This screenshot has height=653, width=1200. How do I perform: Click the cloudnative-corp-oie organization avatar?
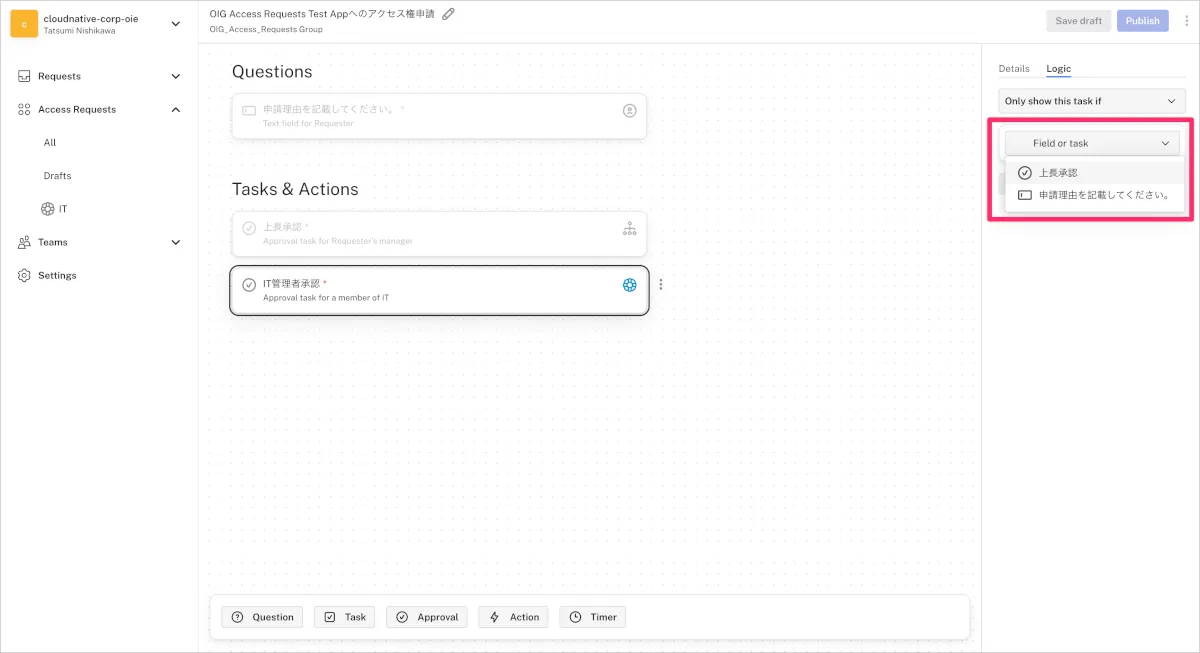pos(24,24)
